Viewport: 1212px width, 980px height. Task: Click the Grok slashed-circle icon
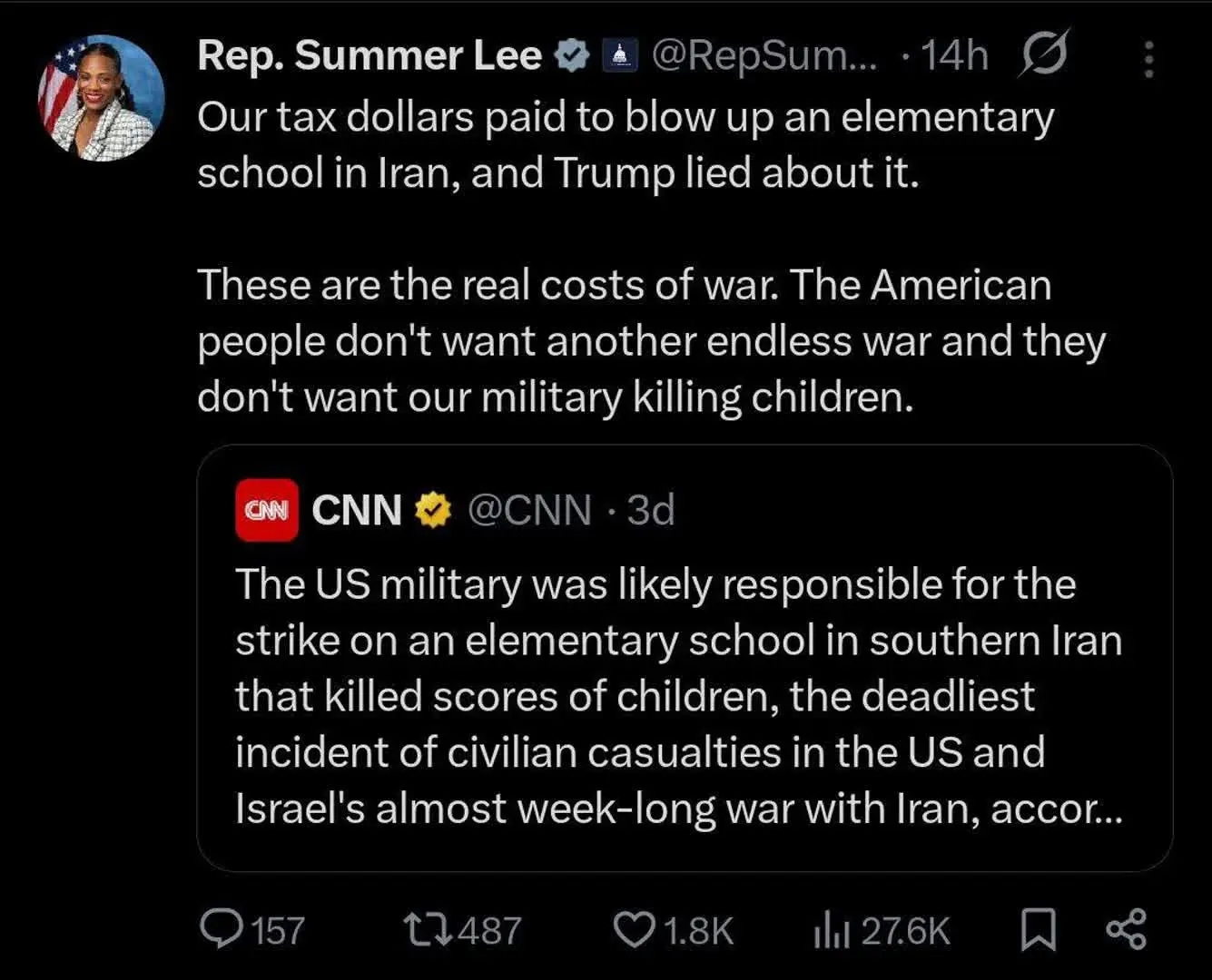click(x=1044, y=54)
